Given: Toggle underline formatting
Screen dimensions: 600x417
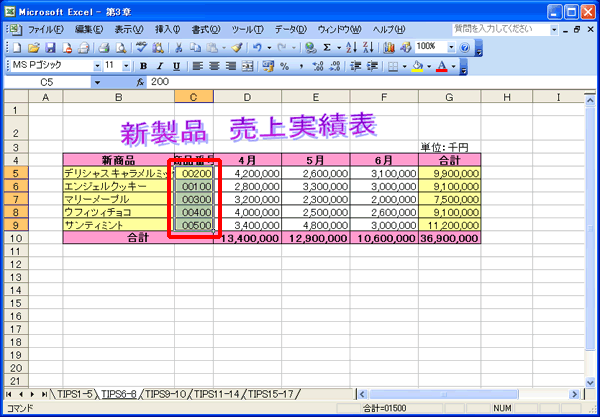Looking at the screenshot, I should (176, 66).
